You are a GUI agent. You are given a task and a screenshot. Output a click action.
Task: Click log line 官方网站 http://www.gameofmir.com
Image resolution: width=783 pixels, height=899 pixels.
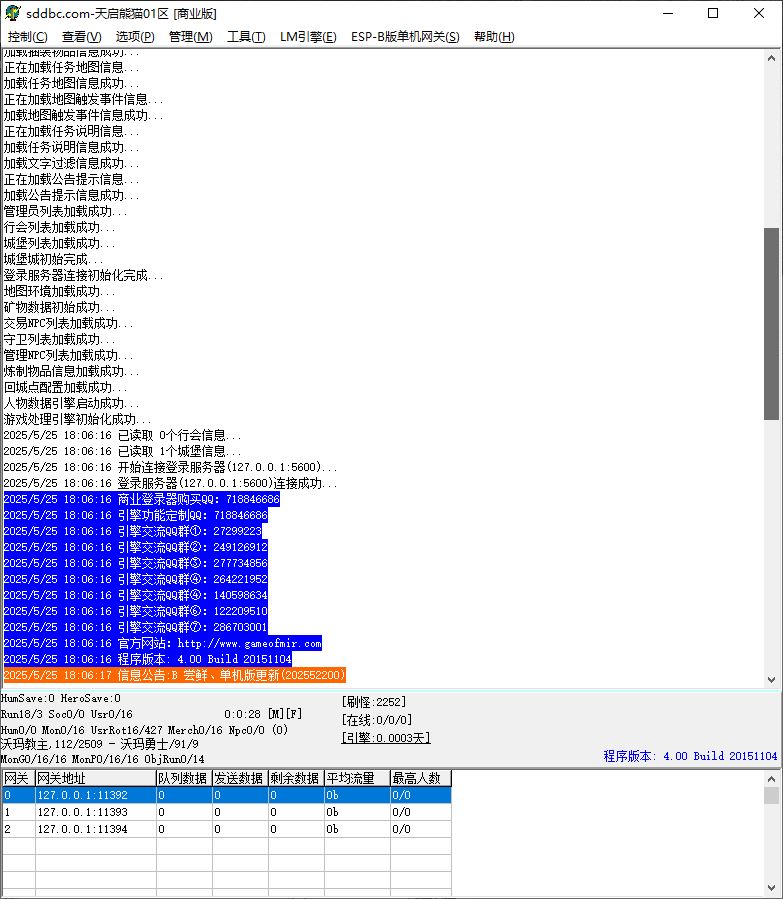[163, 643]
